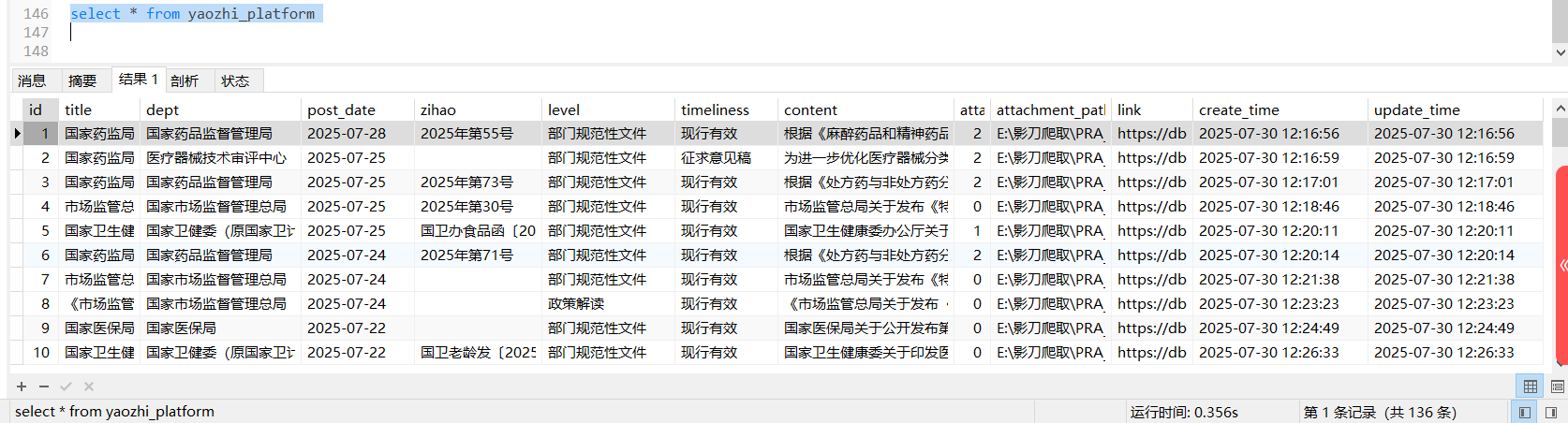Viewport: 1568px width, 423px height.
Task: Switch to the 剖析 tab
Action: click(185, 80)
